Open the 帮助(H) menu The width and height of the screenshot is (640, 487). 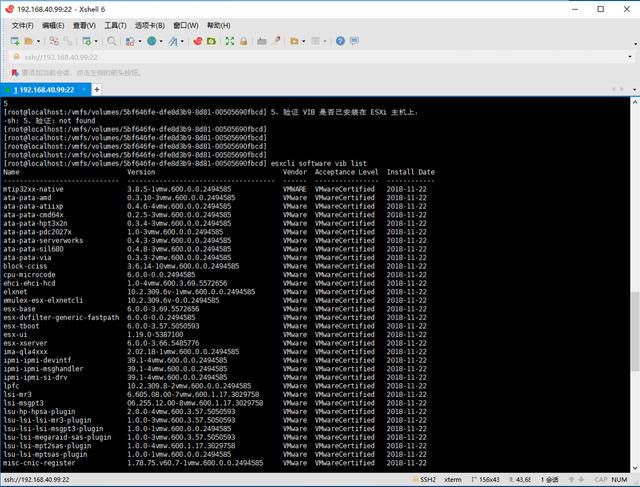219,25
